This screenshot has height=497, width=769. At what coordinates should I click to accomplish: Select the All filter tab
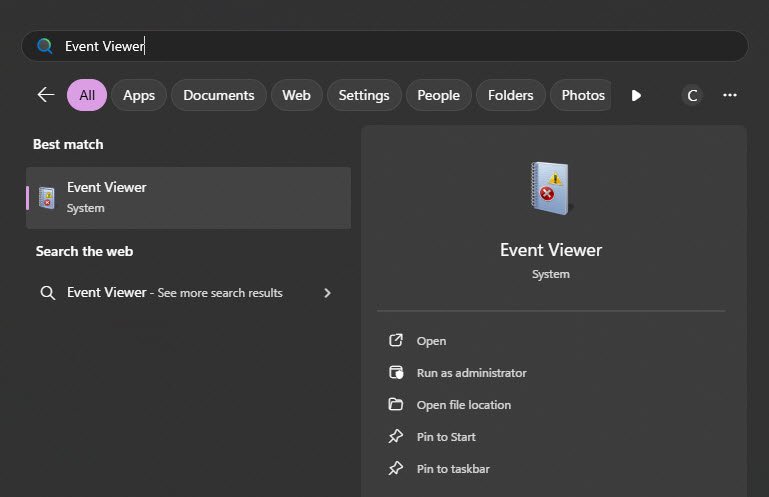point(87,95)
